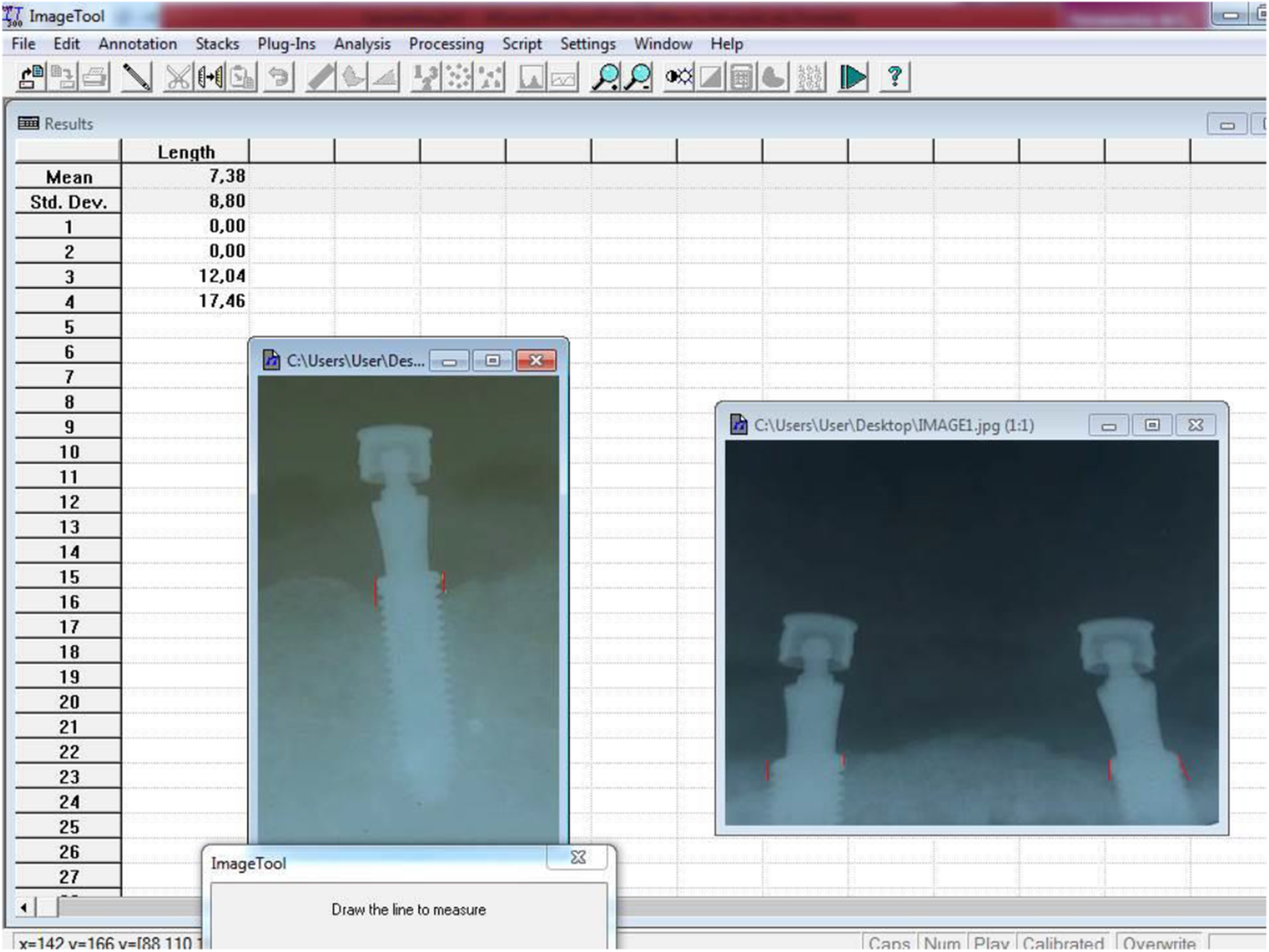1269x952 pixels.
Task: Open the histogram tool icon
Action: point(532,78)
